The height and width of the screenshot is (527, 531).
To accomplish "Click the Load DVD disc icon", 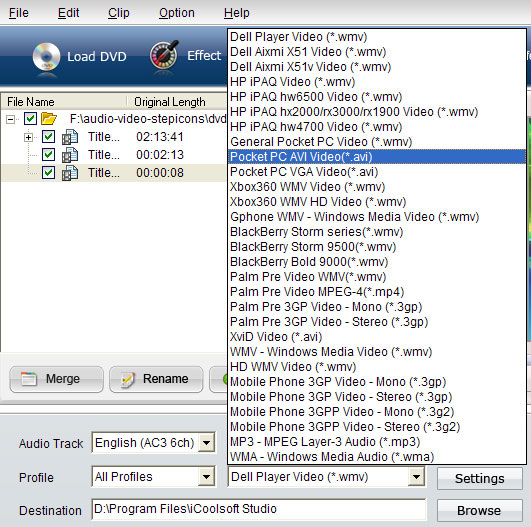I will (x=46, y=57).
